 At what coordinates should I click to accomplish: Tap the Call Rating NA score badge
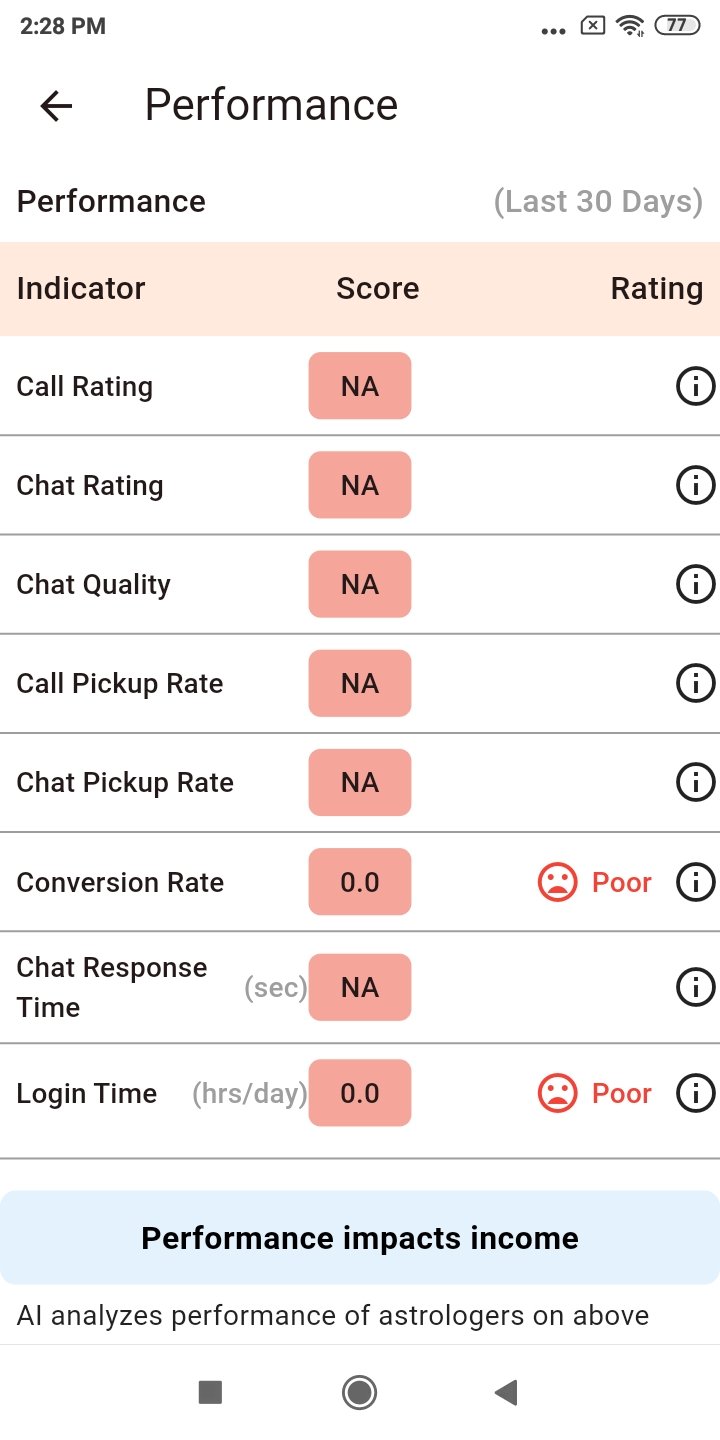pyautogui.click(x=360, y=386)
